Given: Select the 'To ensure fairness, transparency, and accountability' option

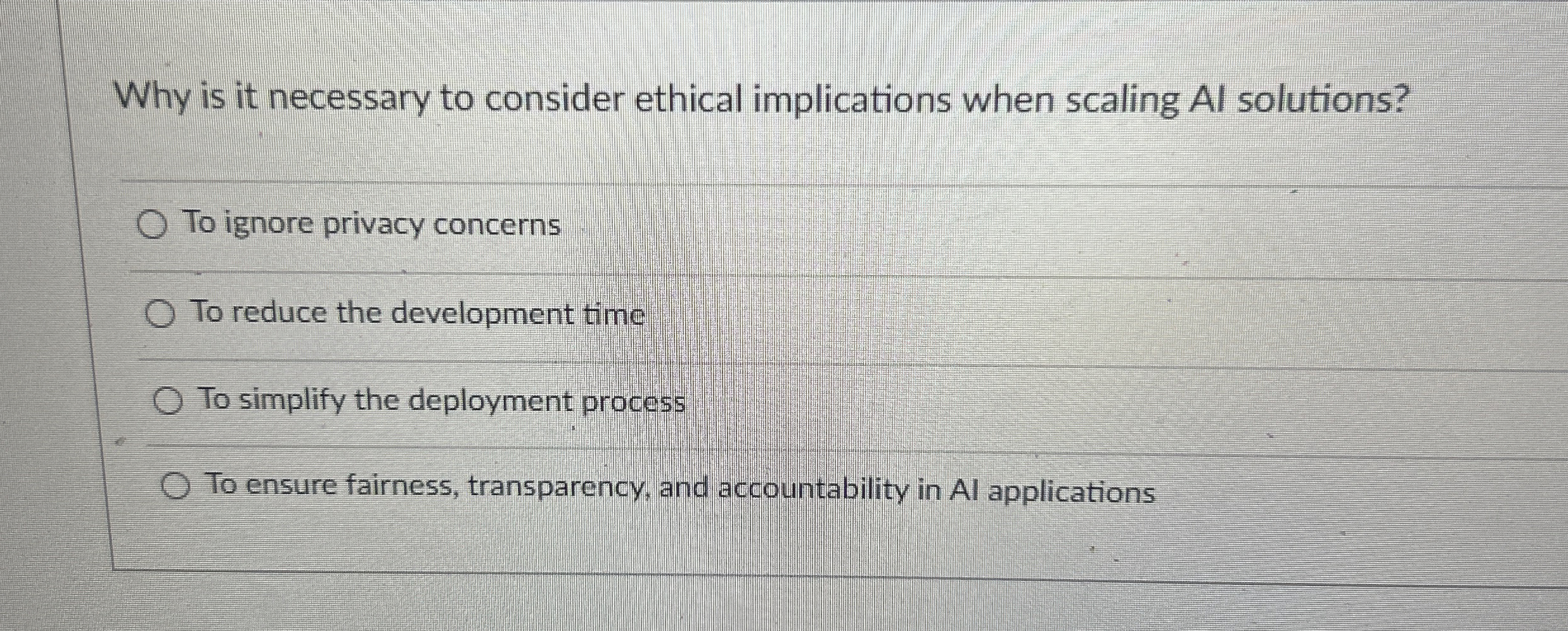Looking at the screenshot, I should [x=176, y=488].
